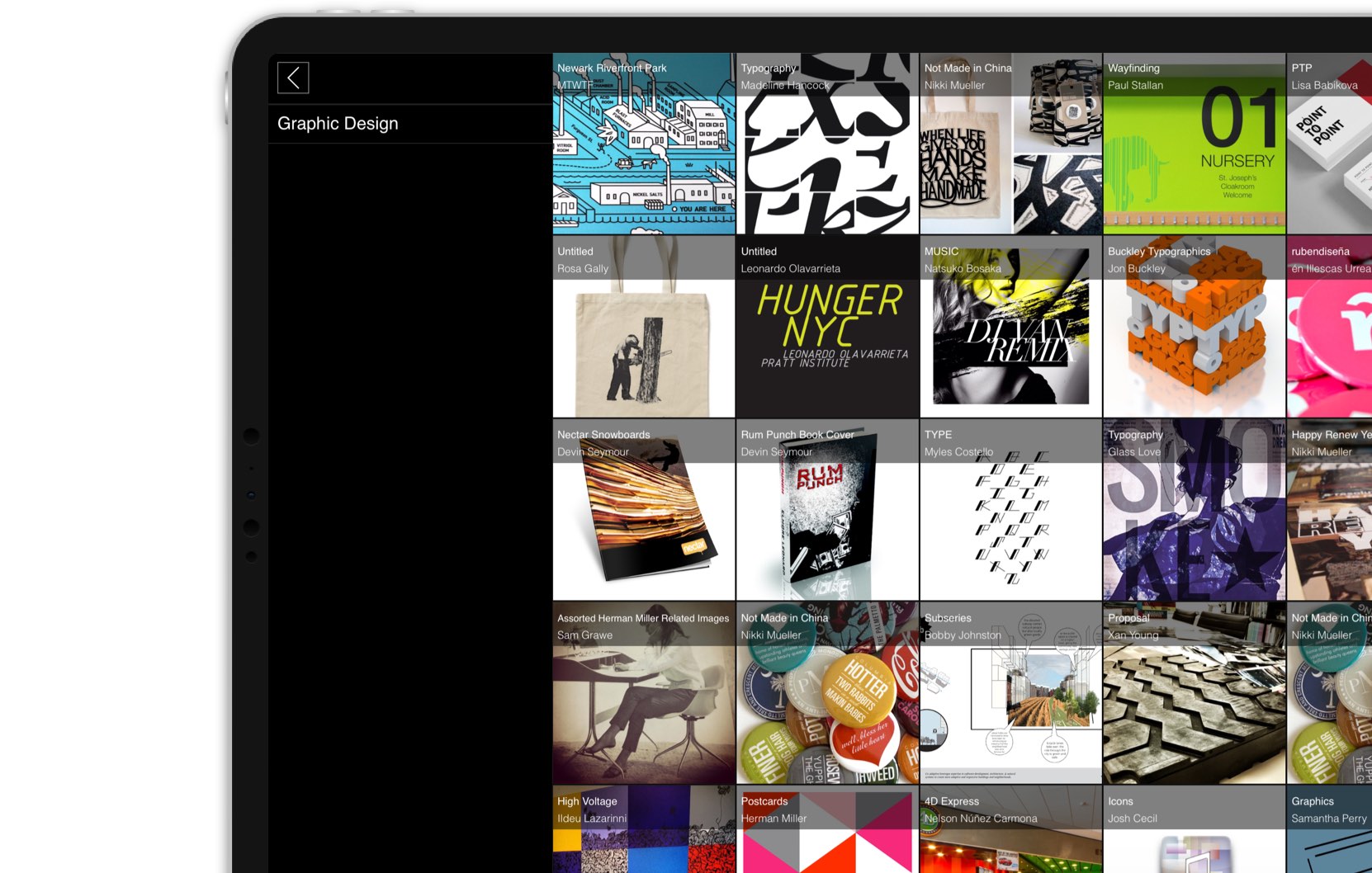Open Subseries by Bobby Johnston
1372x873 pixels.
coord(1011,693)
